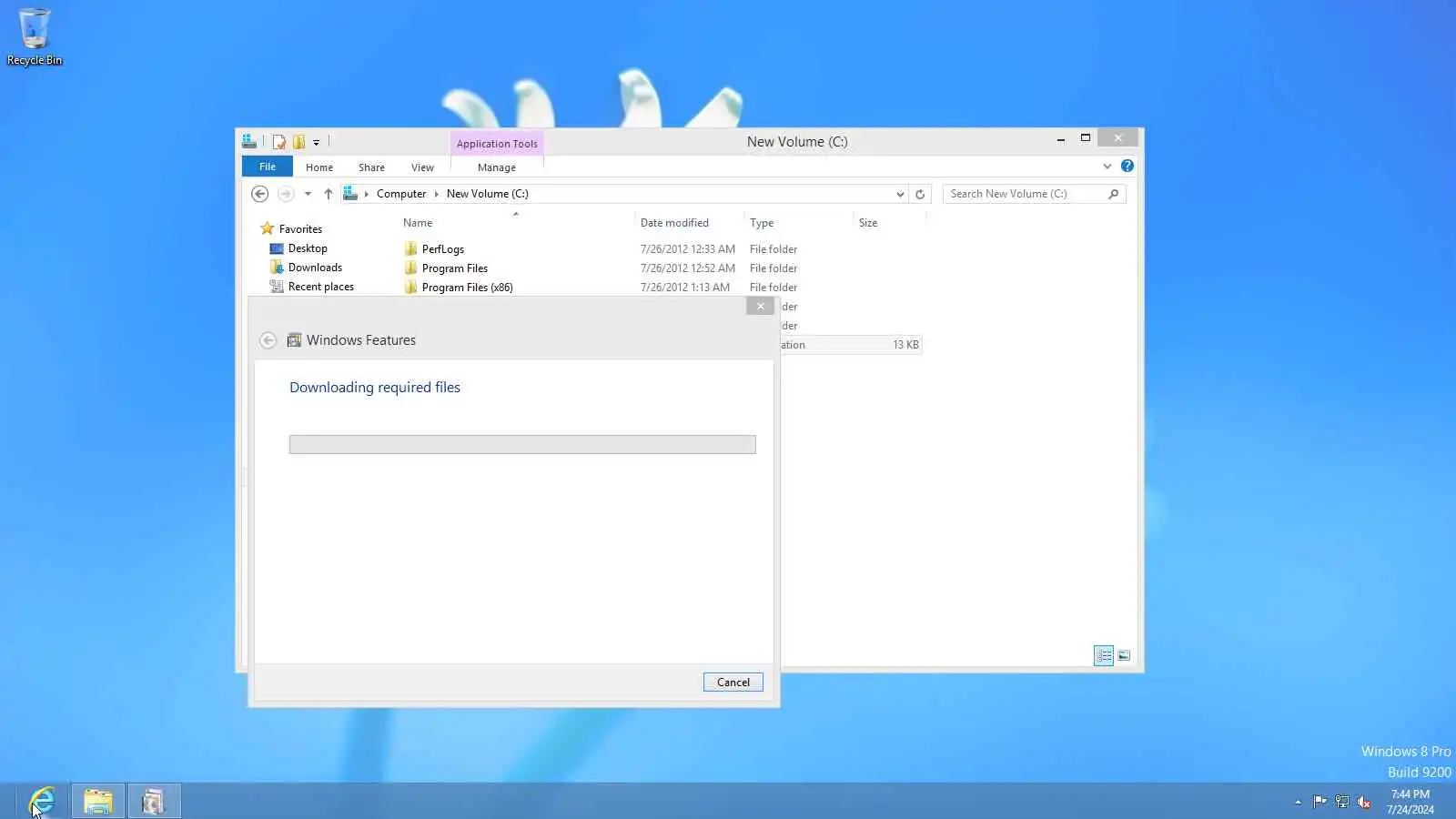Click the volume speaker icon in tray
The width and height of the screenshot is (1456, 819).
click(1364, 802)
